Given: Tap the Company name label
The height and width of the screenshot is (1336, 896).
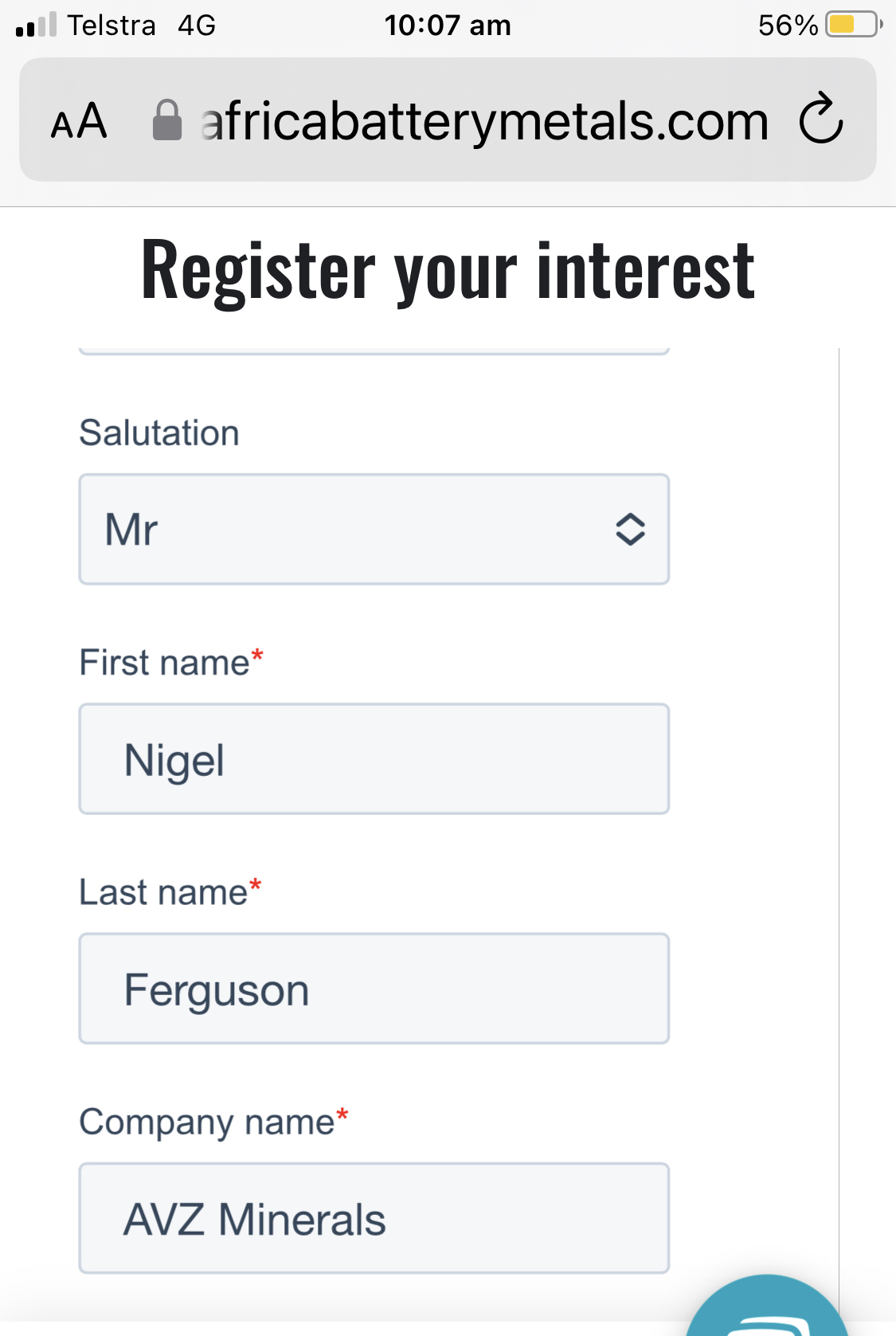Looking at the screenshot, I should pos(207,1122).
